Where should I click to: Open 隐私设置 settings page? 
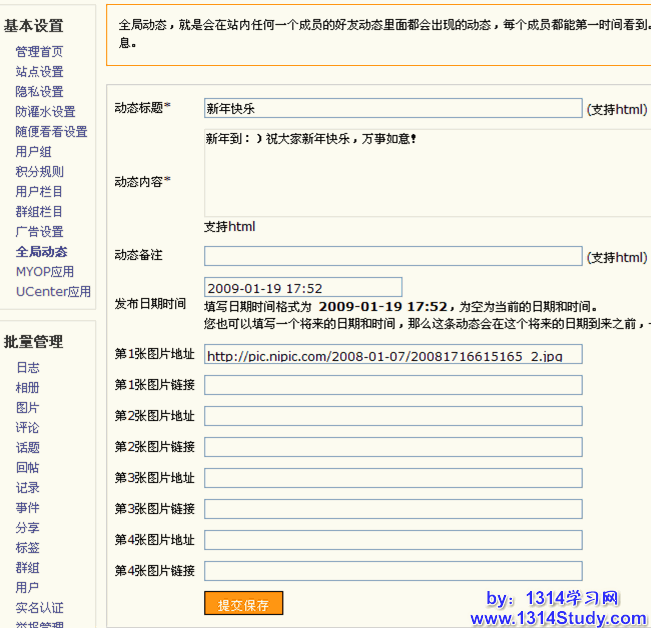click(39, 92)
